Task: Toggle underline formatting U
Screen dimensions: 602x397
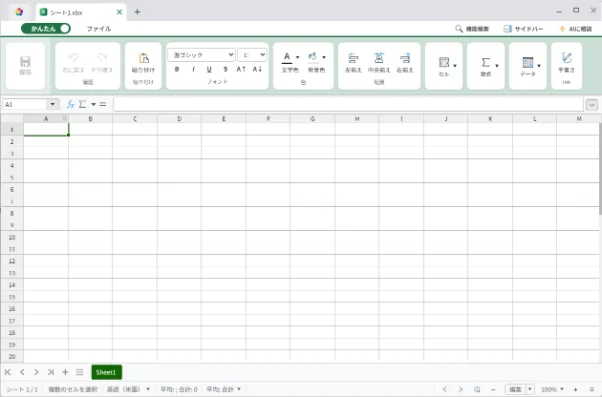Action: point(209,69)
